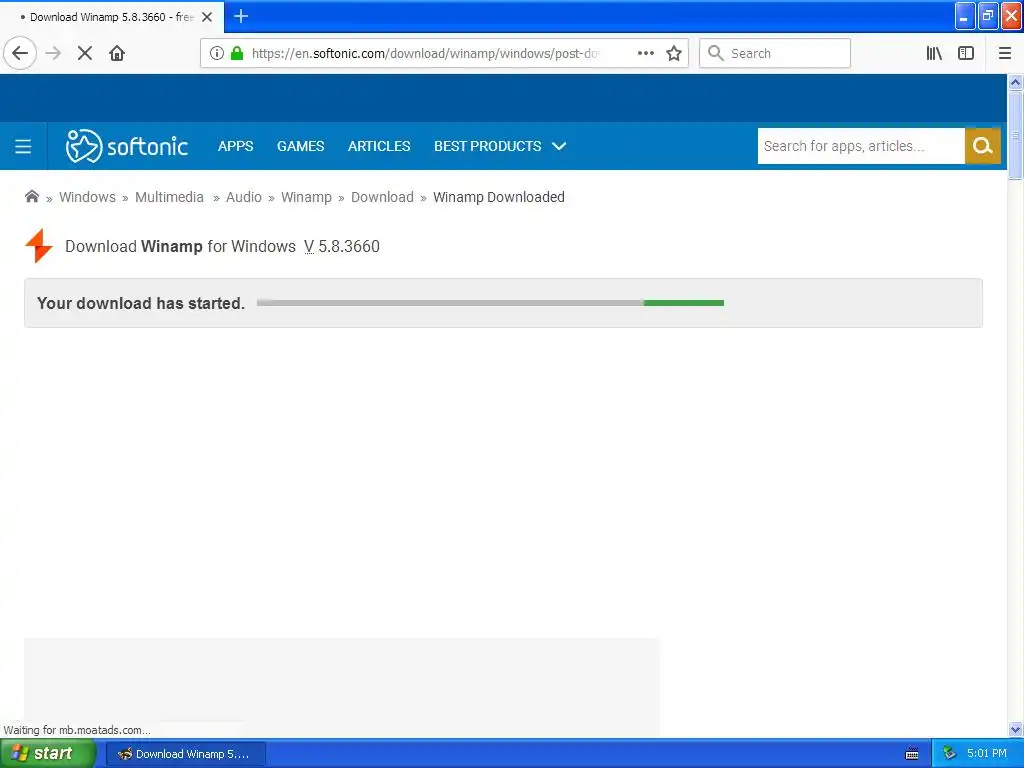Click the Softonic logo
The height and width of the screenshot is (768, 1024).
click(127, 146)
